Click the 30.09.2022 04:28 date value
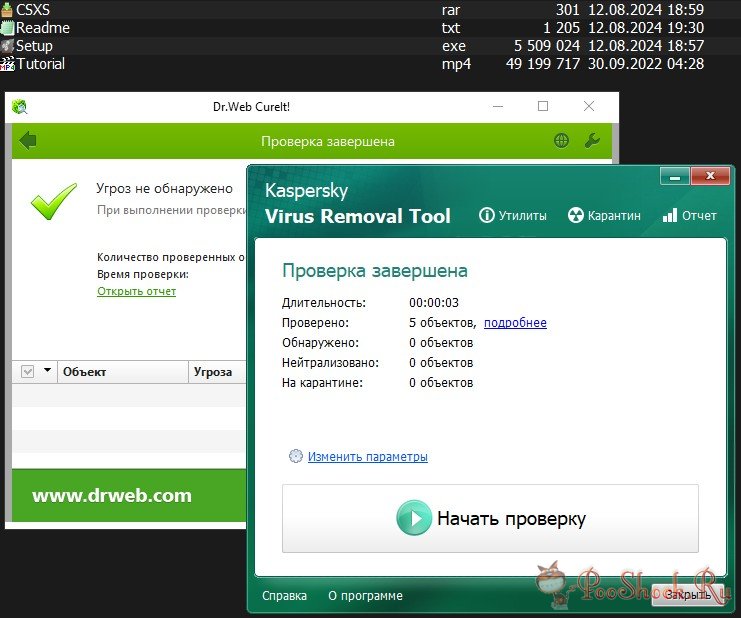The image size is (741, 618). click(646, 63)
